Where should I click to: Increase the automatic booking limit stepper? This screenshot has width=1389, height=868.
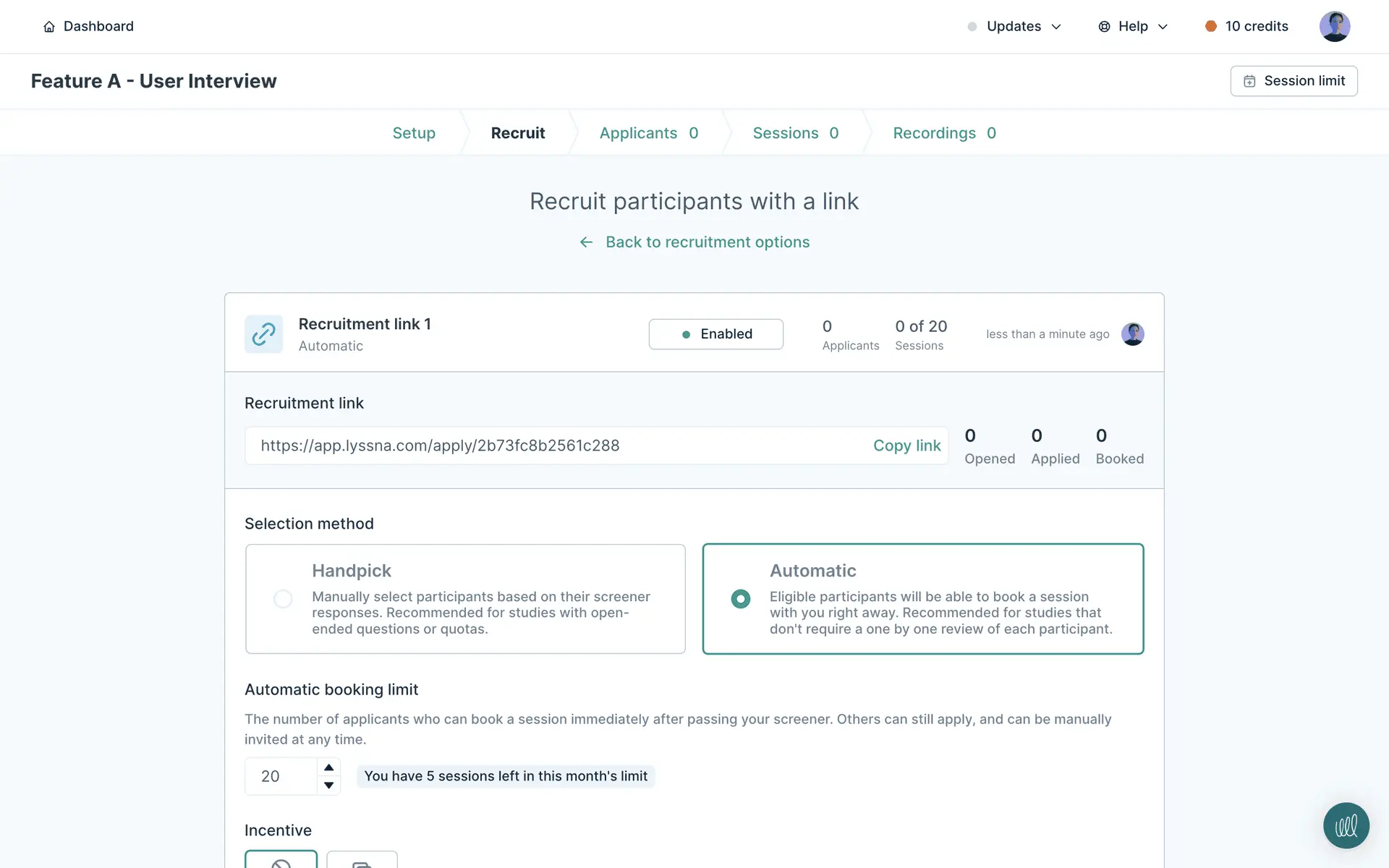pyautogui.click(x=328, y=767)
